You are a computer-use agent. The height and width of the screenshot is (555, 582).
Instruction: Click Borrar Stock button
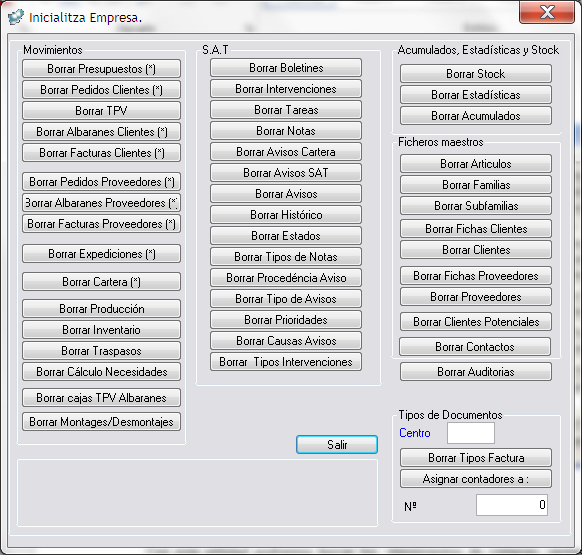point(476,74)
